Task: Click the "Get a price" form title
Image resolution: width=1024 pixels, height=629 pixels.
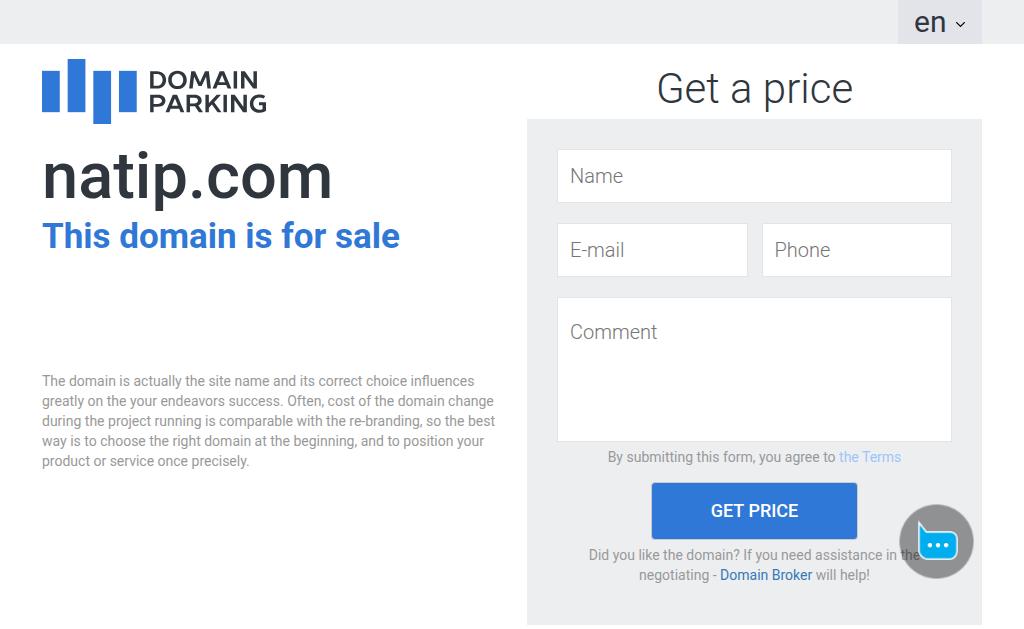Action: click(x=754, y=88)
